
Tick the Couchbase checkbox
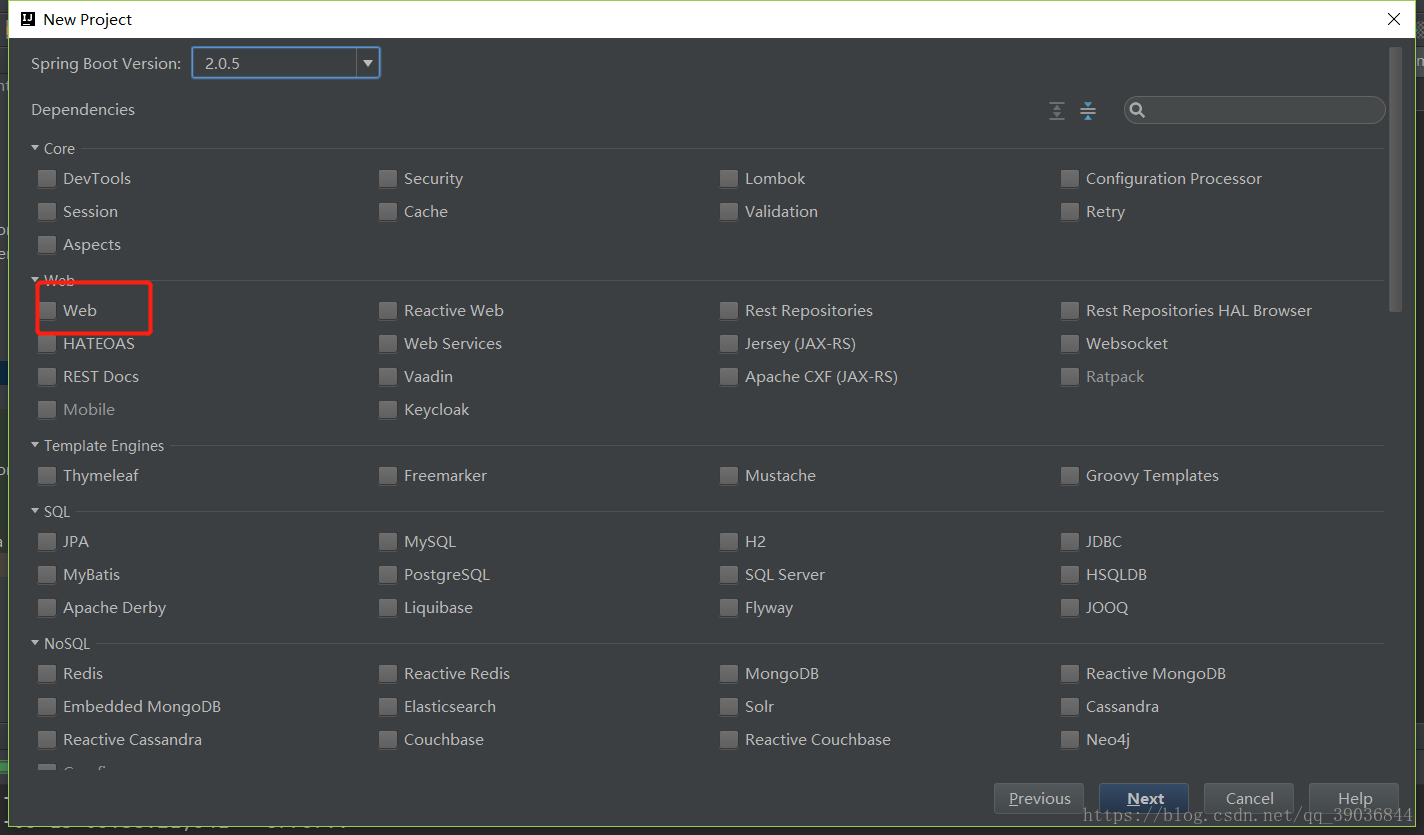pos(388,740)
